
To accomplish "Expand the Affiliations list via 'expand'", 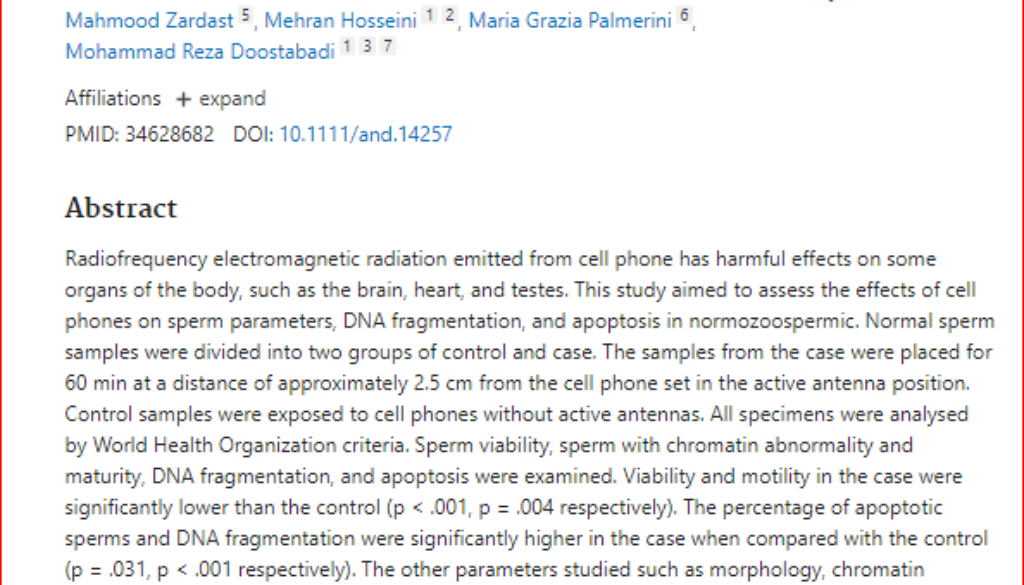I will coord(232,99).
